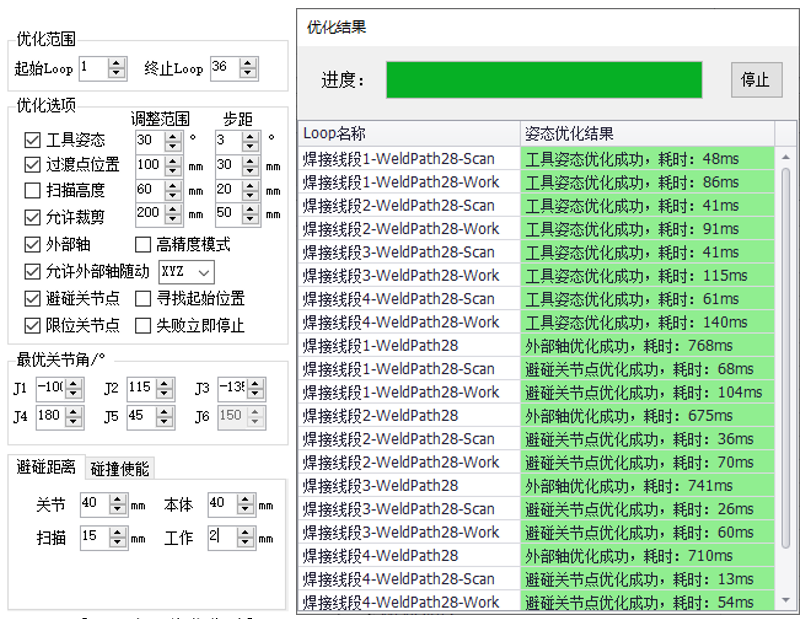The height and width of the screenshot is (619, 808).
Task: Click the J2 joint angle input field
Action: [140, 388]
